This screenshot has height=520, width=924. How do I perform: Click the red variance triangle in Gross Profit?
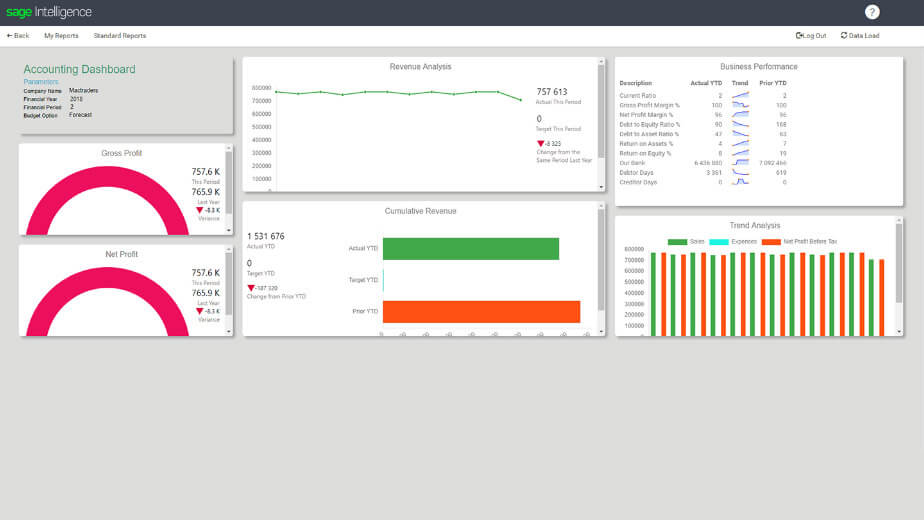(199, 210)
